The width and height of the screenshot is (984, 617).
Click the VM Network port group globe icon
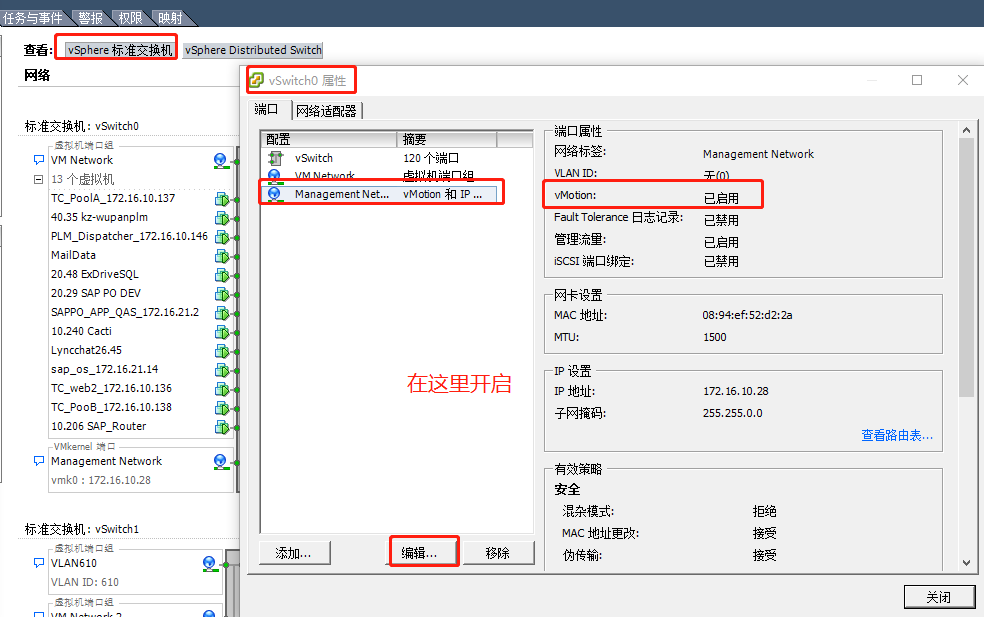[x=220, y=161]
